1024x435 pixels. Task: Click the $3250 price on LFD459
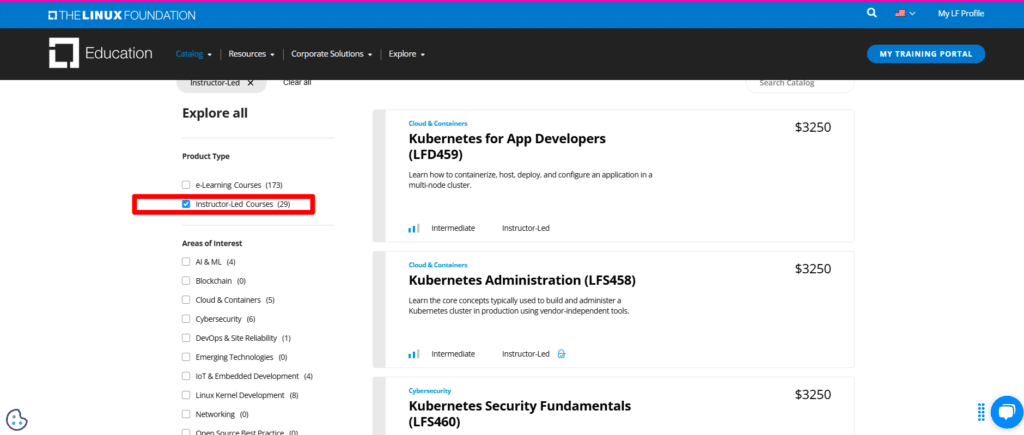click(813, 127)
